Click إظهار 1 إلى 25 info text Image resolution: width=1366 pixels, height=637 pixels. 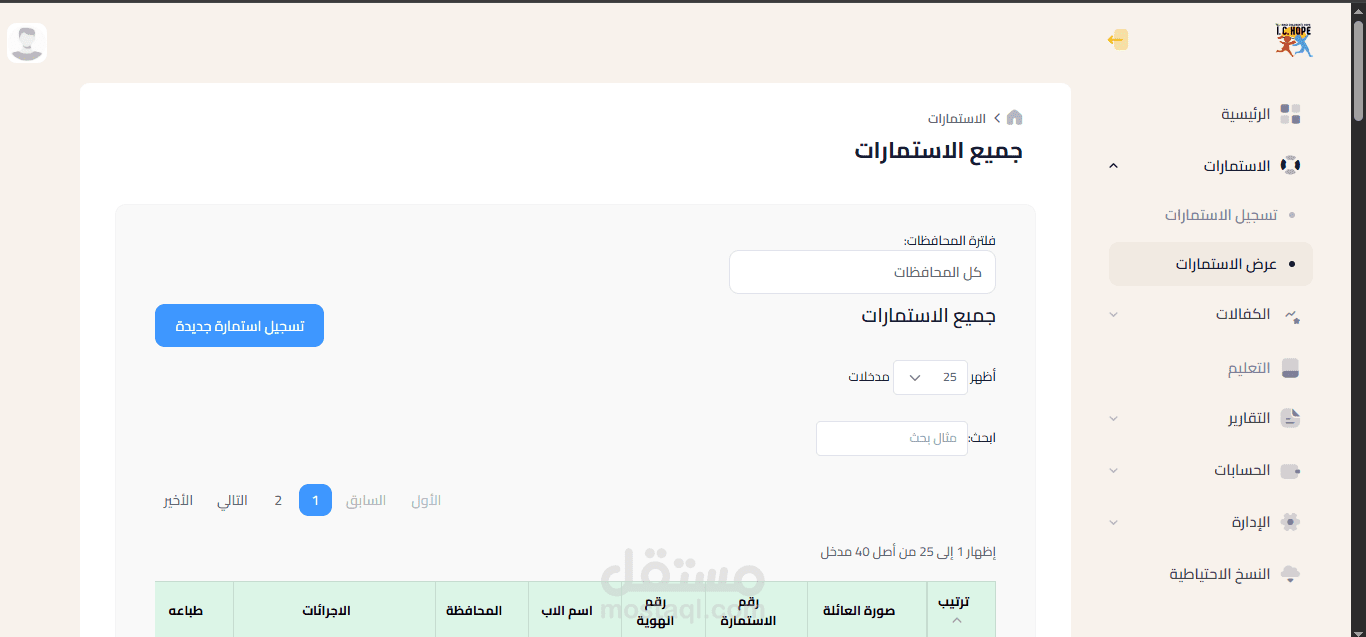(908, 552)
